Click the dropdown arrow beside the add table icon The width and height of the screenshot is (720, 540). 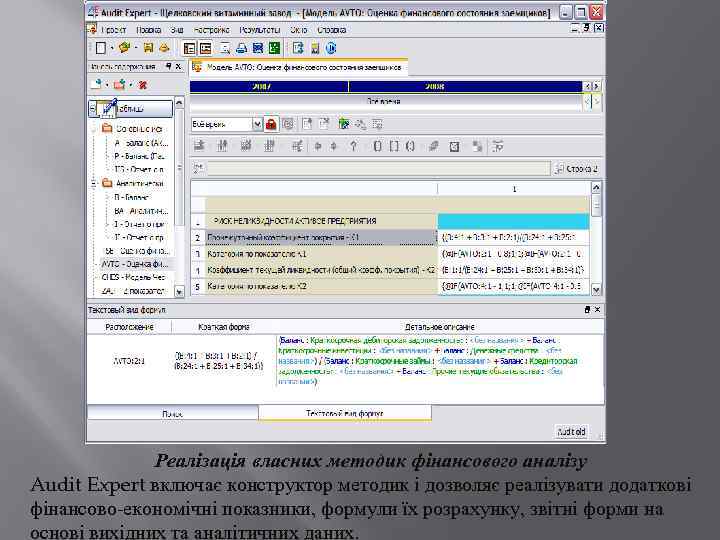pos(107,85)
